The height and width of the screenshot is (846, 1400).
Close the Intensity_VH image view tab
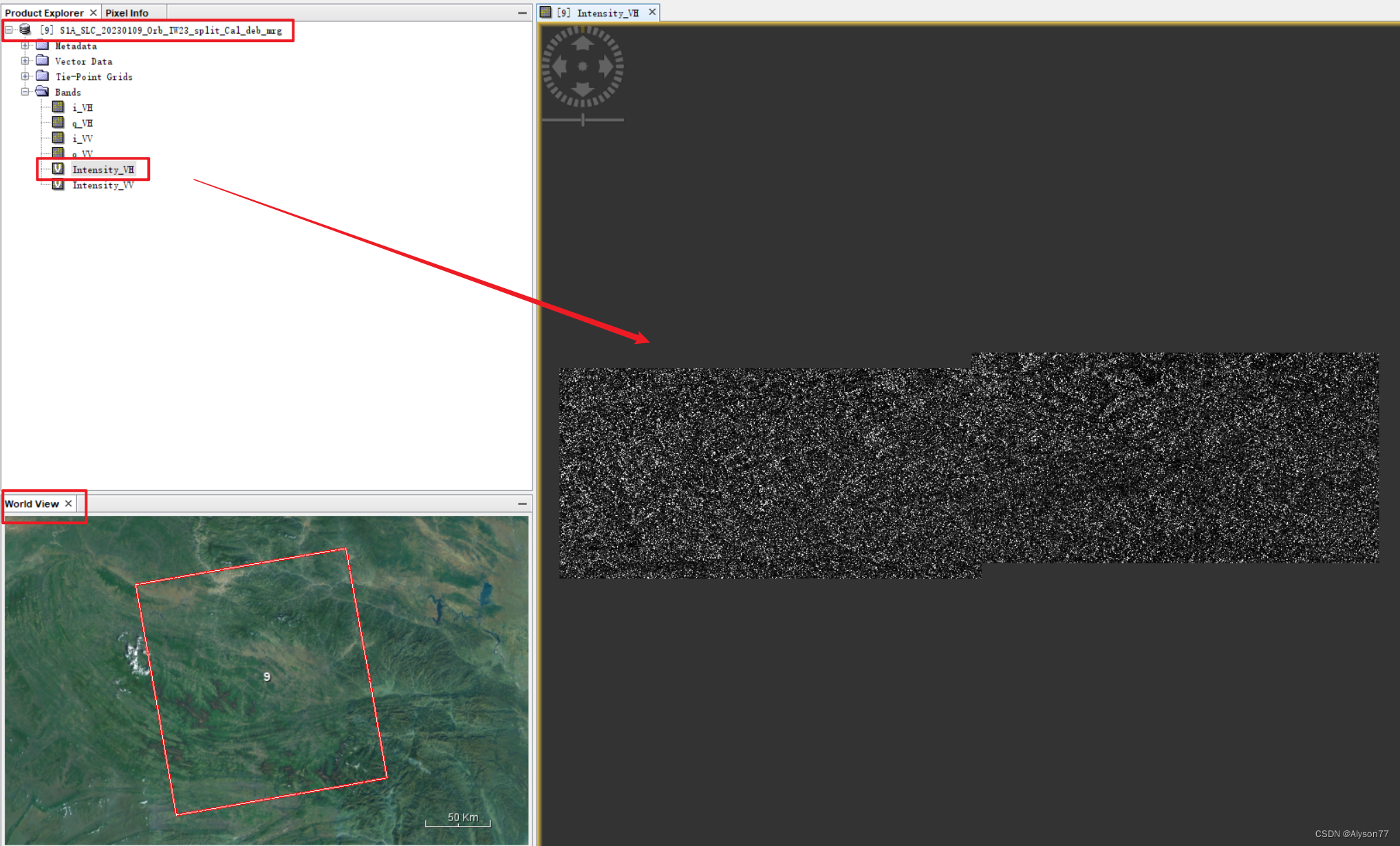[651, 12]
